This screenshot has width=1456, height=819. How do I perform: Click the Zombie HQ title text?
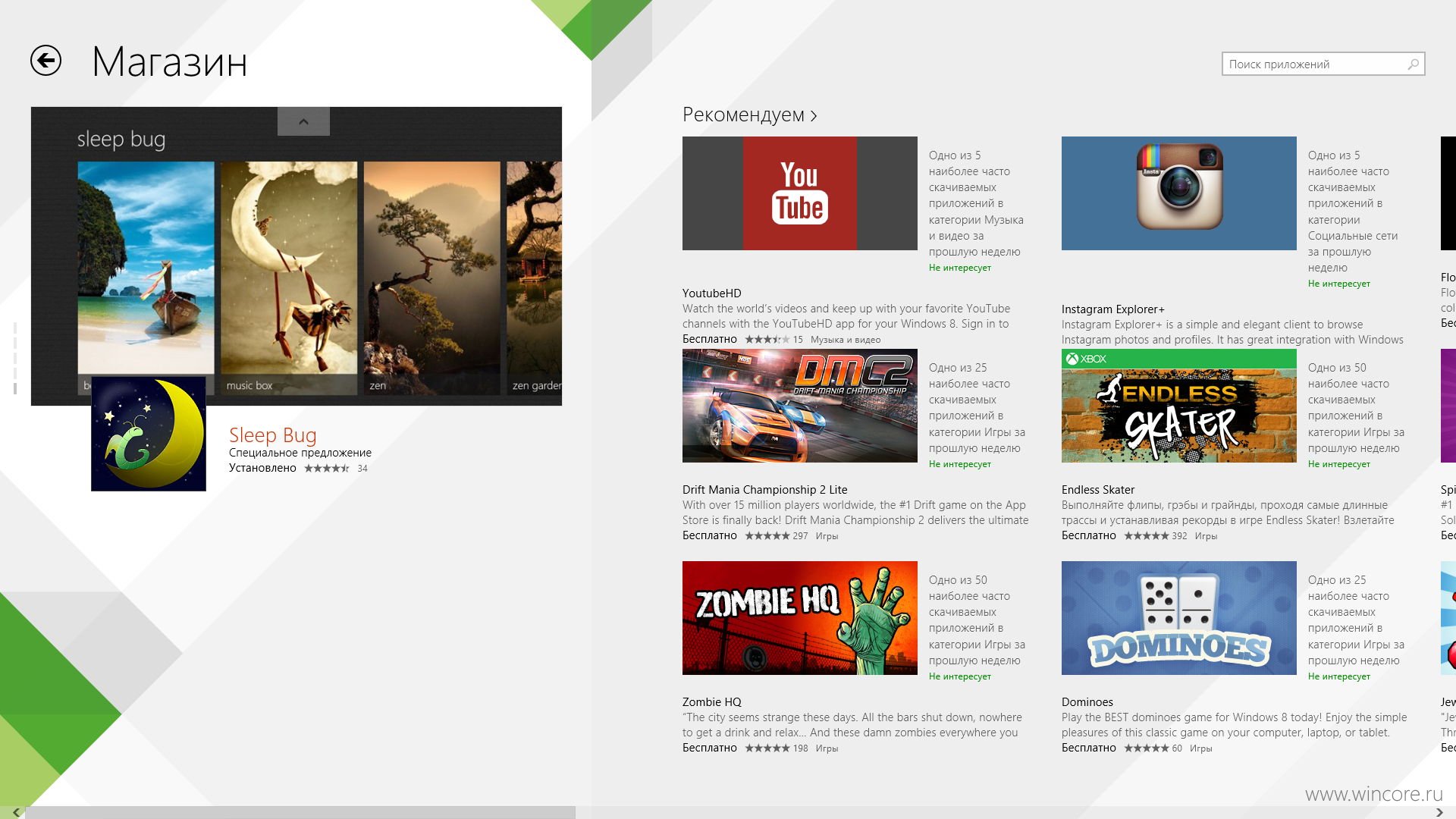click(712, 702)
